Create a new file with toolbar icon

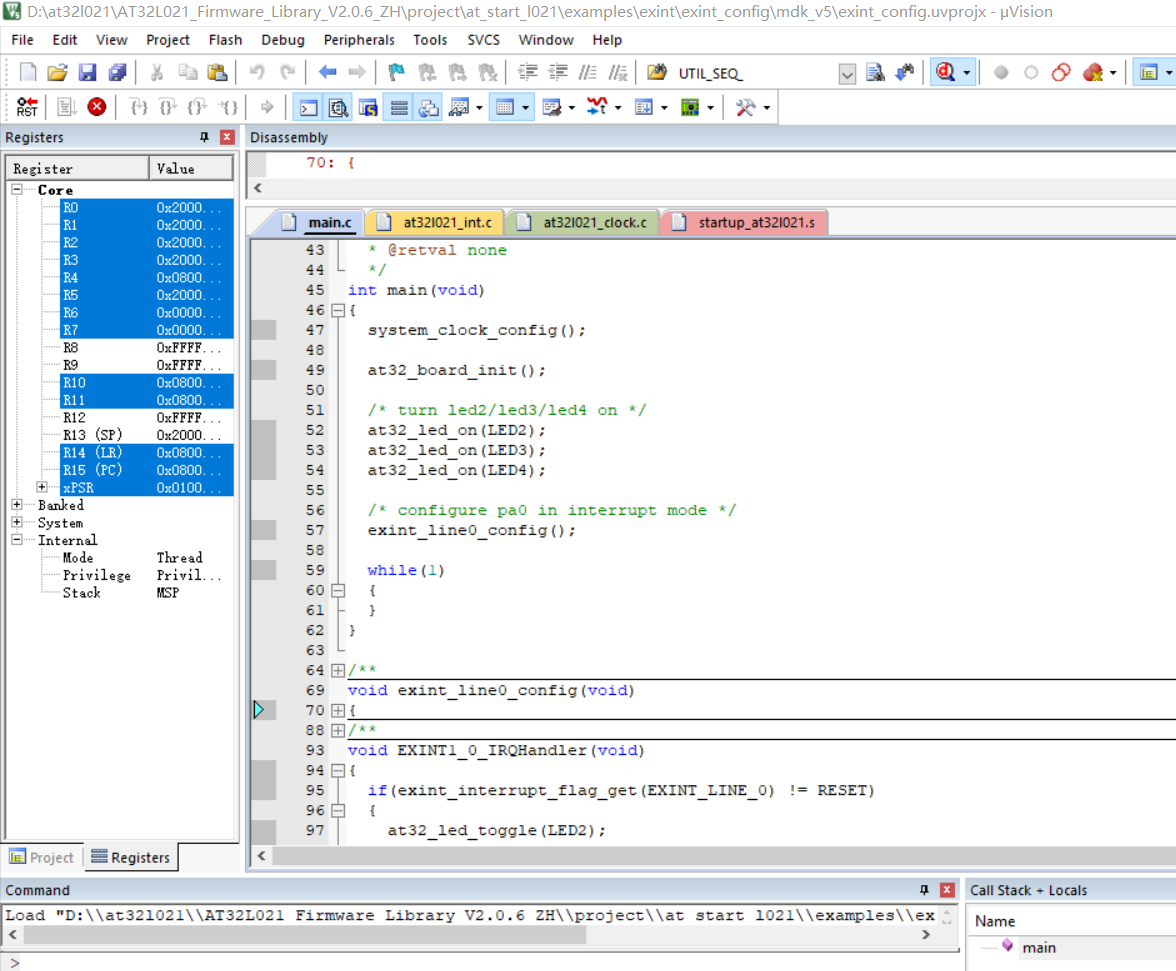click(x=28, y=73)
